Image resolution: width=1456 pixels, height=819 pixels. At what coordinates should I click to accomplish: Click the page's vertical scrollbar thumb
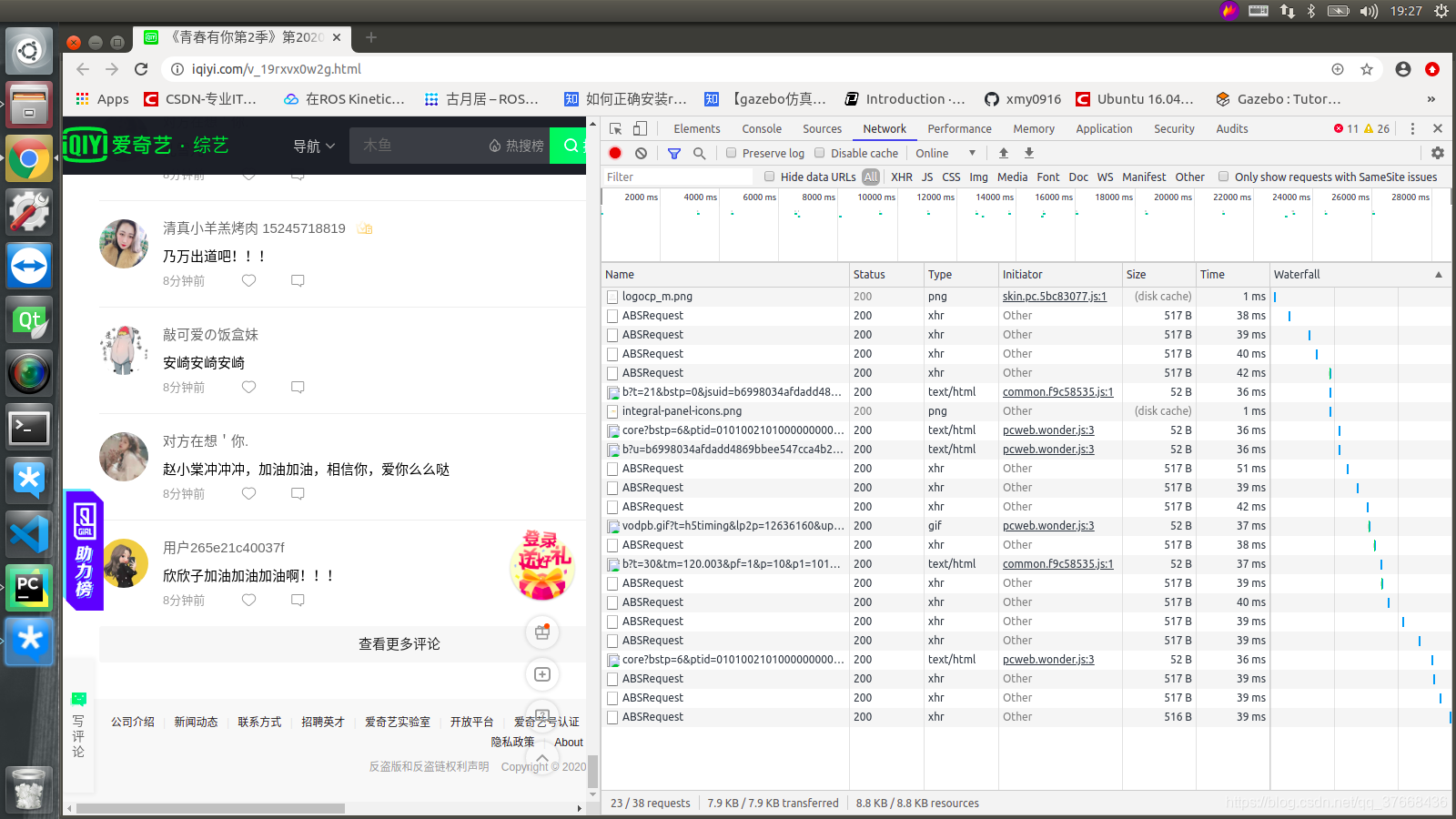tap(592, 771)
